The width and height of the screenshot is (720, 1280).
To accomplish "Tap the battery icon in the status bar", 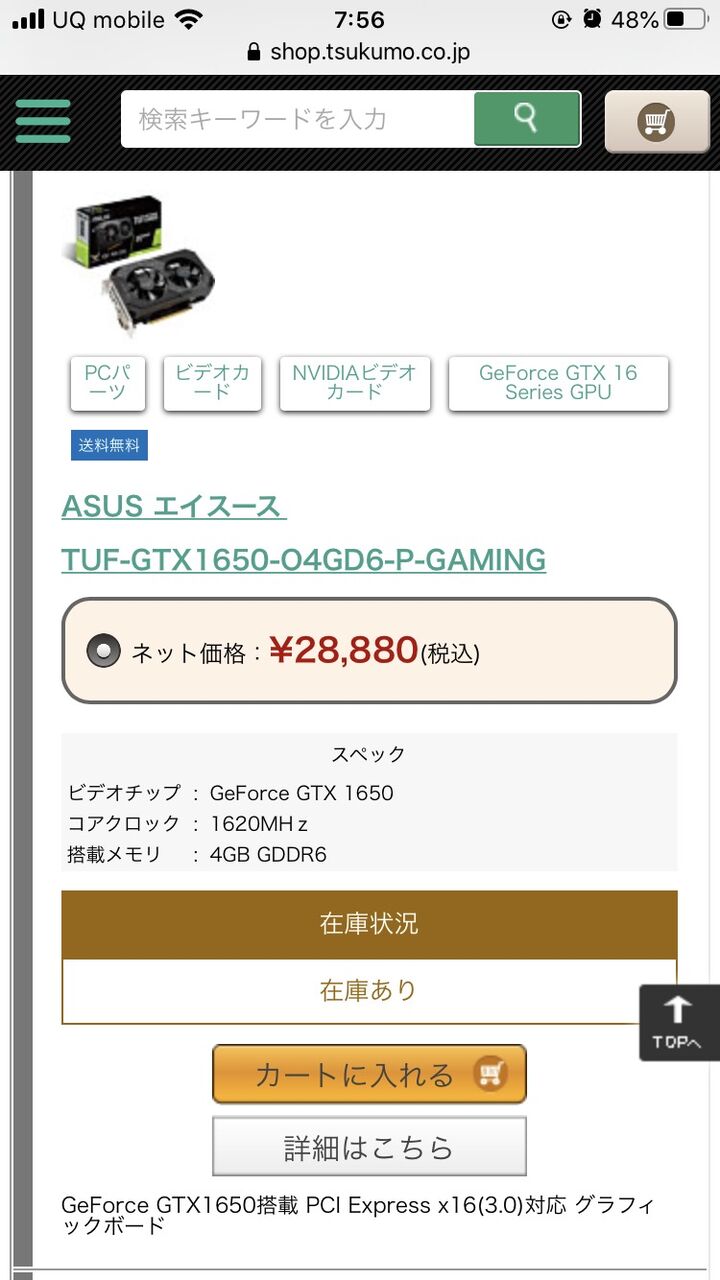I will click(x=686, y=19).
